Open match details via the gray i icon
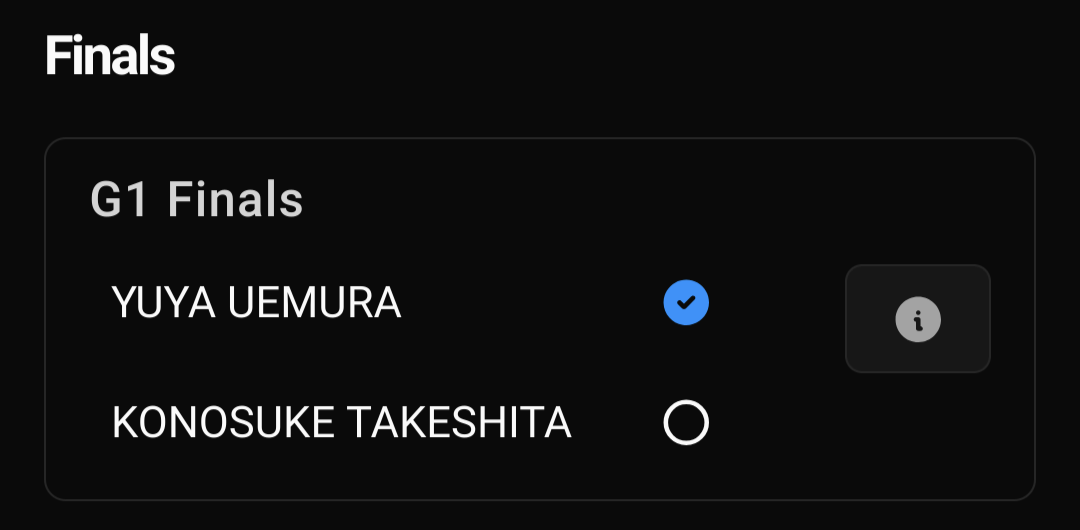The image size is (1080, 530). (917, 319)
